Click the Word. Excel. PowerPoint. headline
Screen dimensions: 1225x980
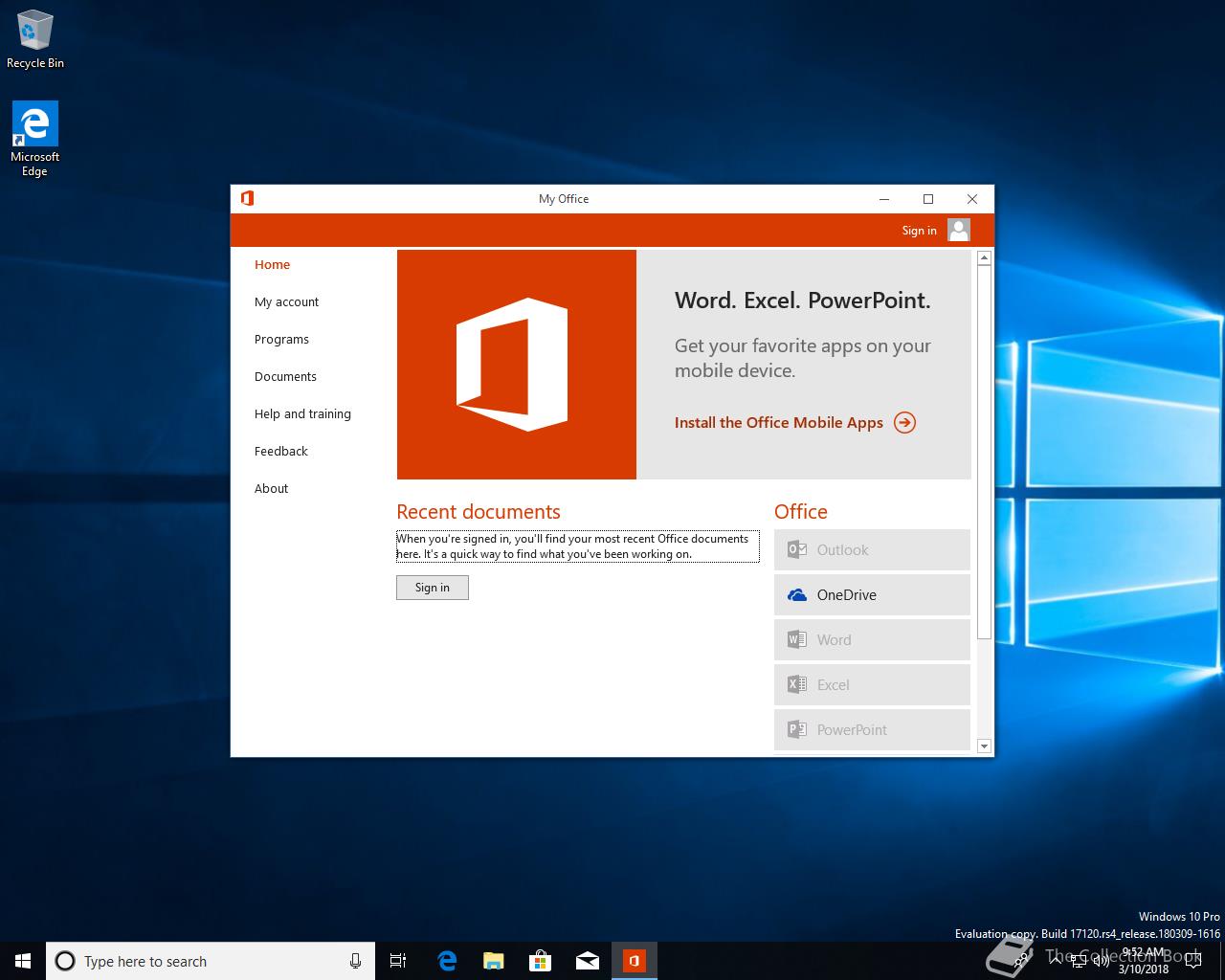pos(802,301)
